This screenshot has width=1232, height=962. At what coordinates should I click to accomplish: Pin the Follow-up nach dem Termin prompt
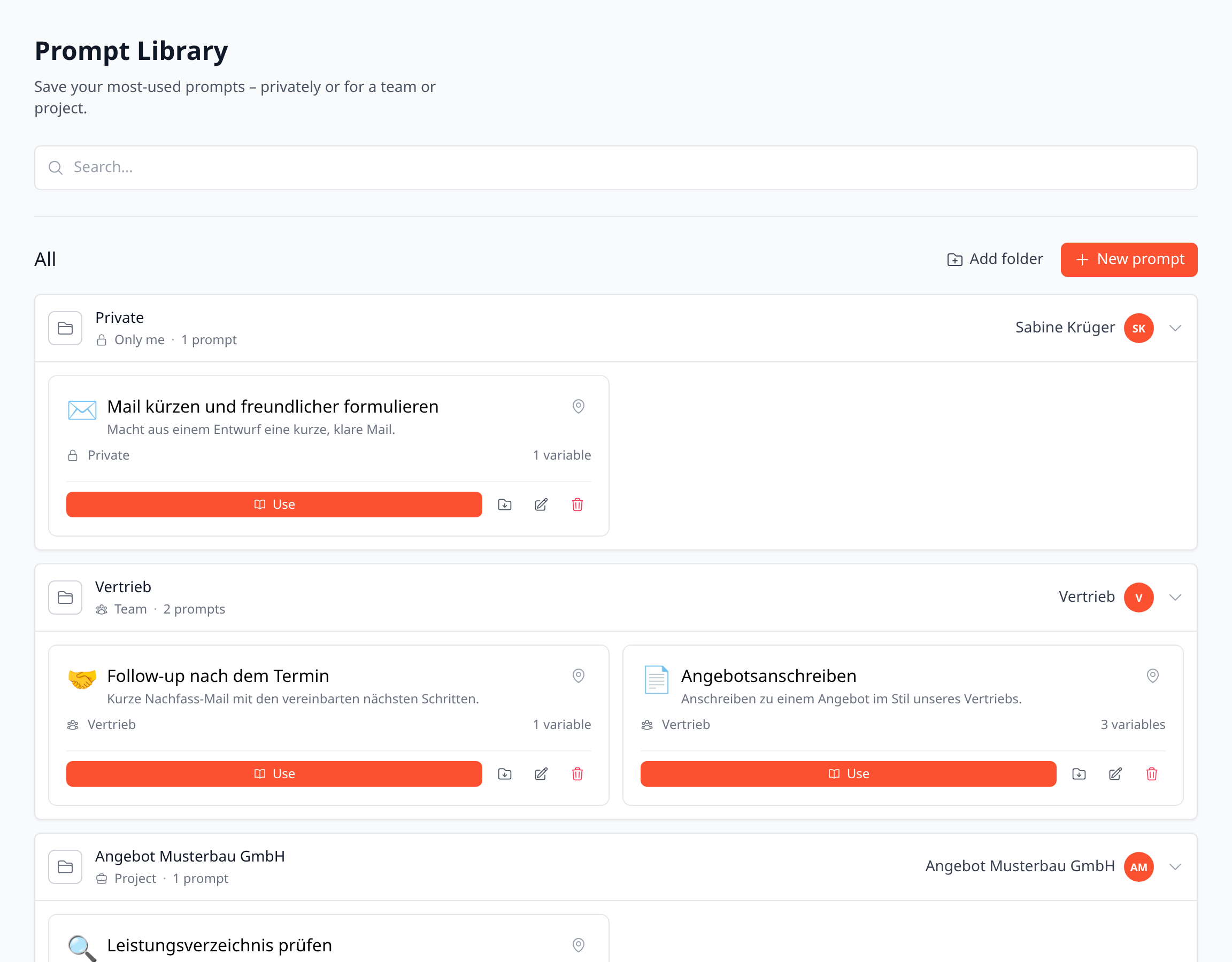click(x=578, y=676)
